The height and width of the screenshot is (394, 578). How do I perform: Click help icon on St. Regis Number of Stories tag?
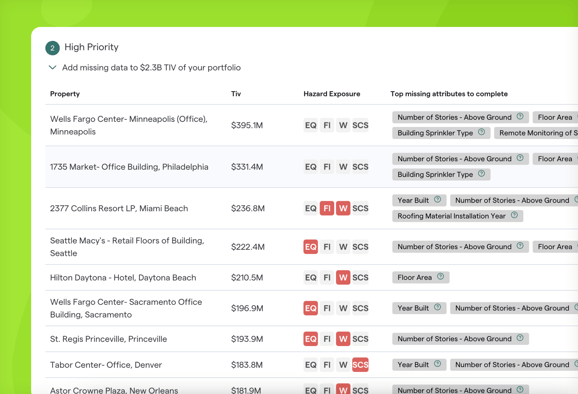(x=520, y=338)
